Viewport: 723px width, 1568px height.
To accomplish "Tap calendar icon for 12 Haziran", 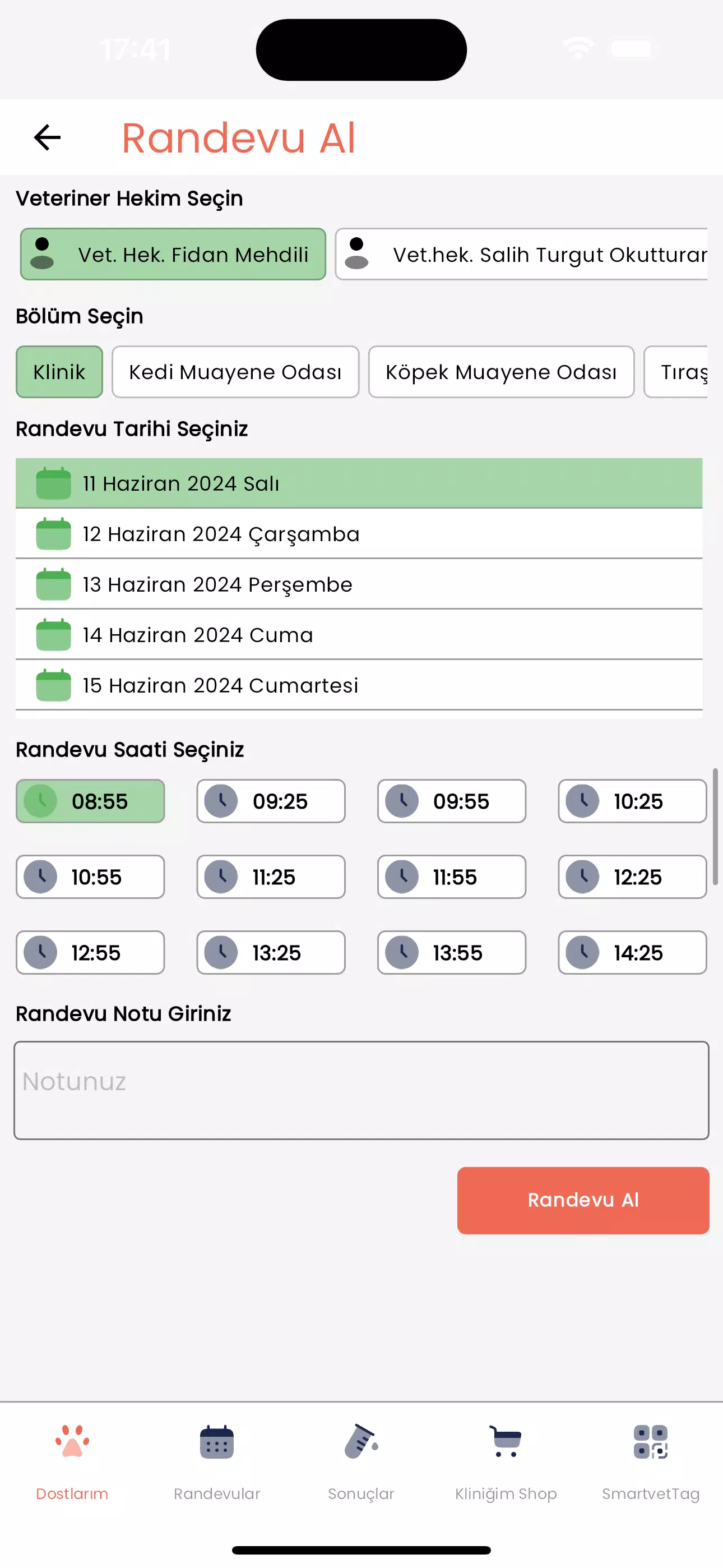I will pos(54,534).
